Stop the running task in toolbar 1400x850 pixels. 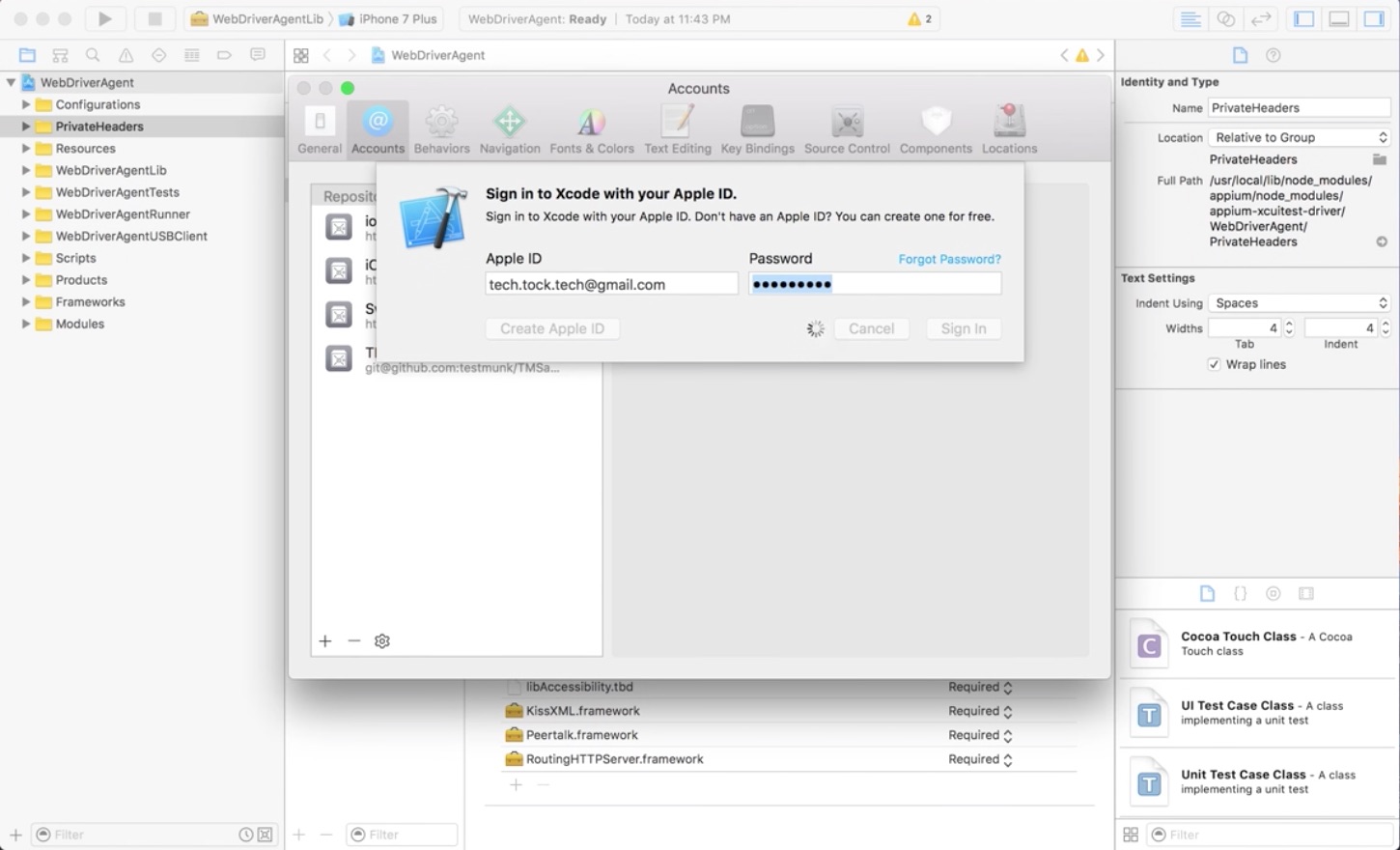(x=154, y=18)
